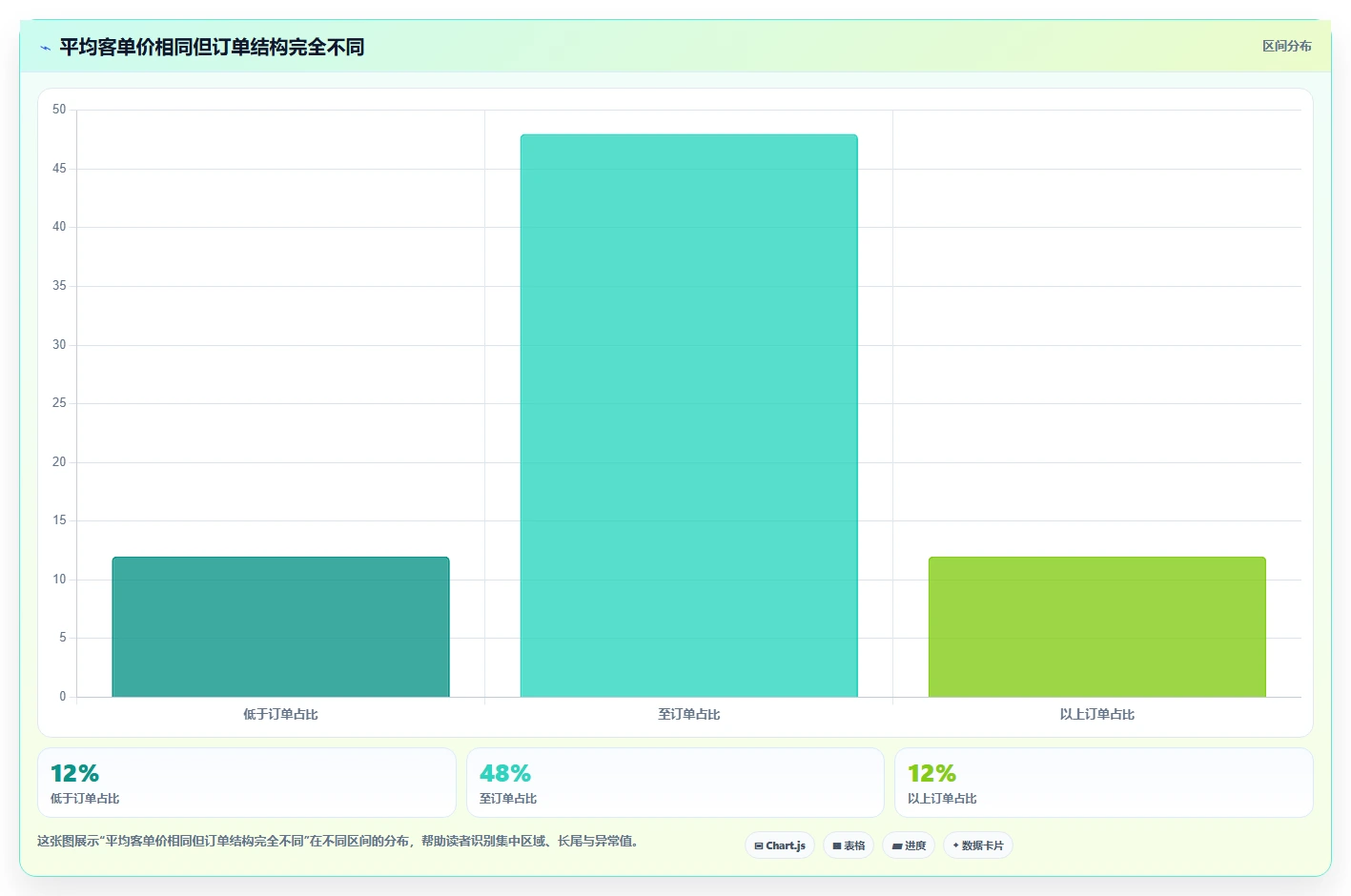Click the description text starting with 这张图展示

pos(338,841)
